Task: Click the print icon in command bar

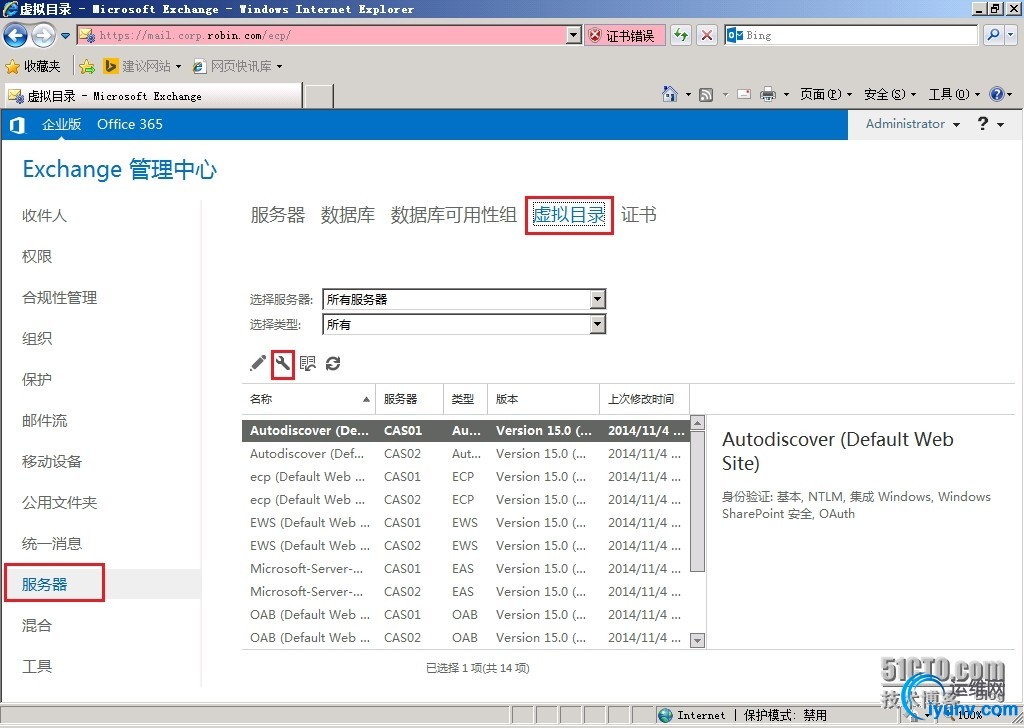Action: tap(768, 95)
